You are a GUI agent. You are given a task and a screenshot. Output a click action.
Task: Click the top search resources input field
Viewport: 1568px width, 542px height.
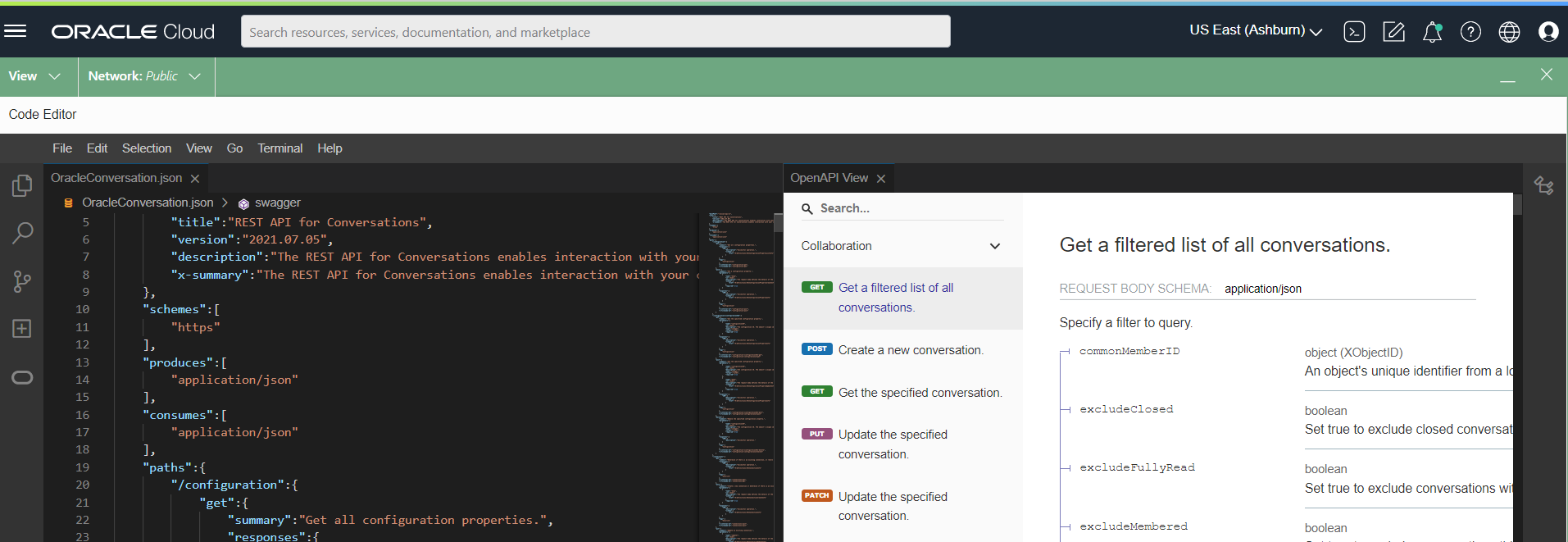click(596, 32)
